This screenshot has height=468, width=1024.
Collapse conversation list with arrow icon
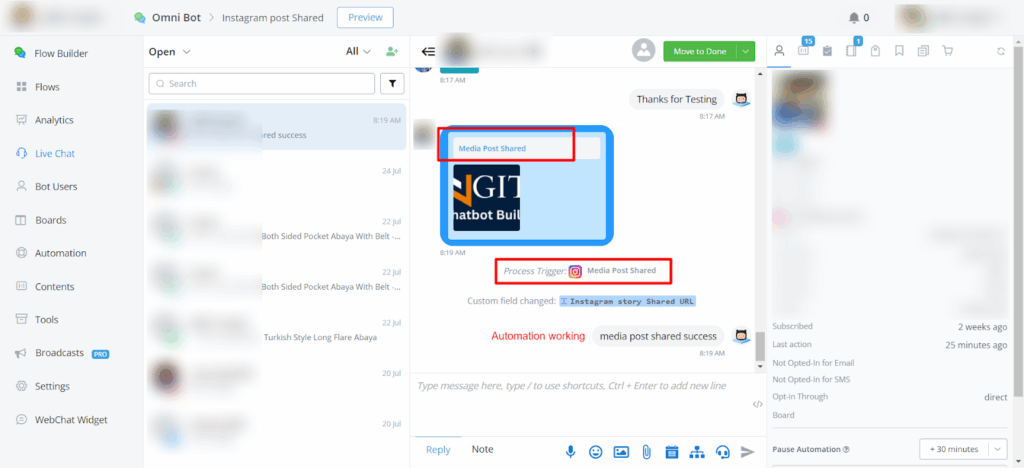pos(429,52)
